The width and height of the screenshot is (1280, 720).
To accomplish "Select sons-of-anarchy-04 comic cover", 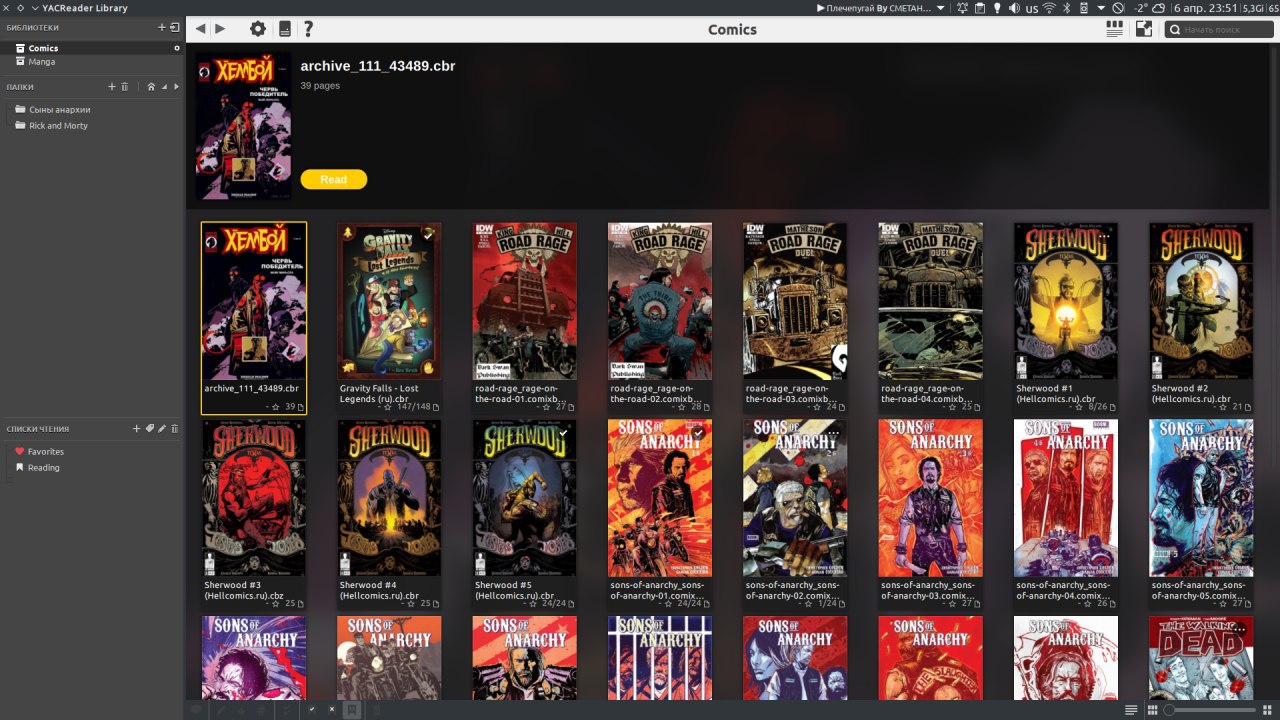I will coord(1066,498).
